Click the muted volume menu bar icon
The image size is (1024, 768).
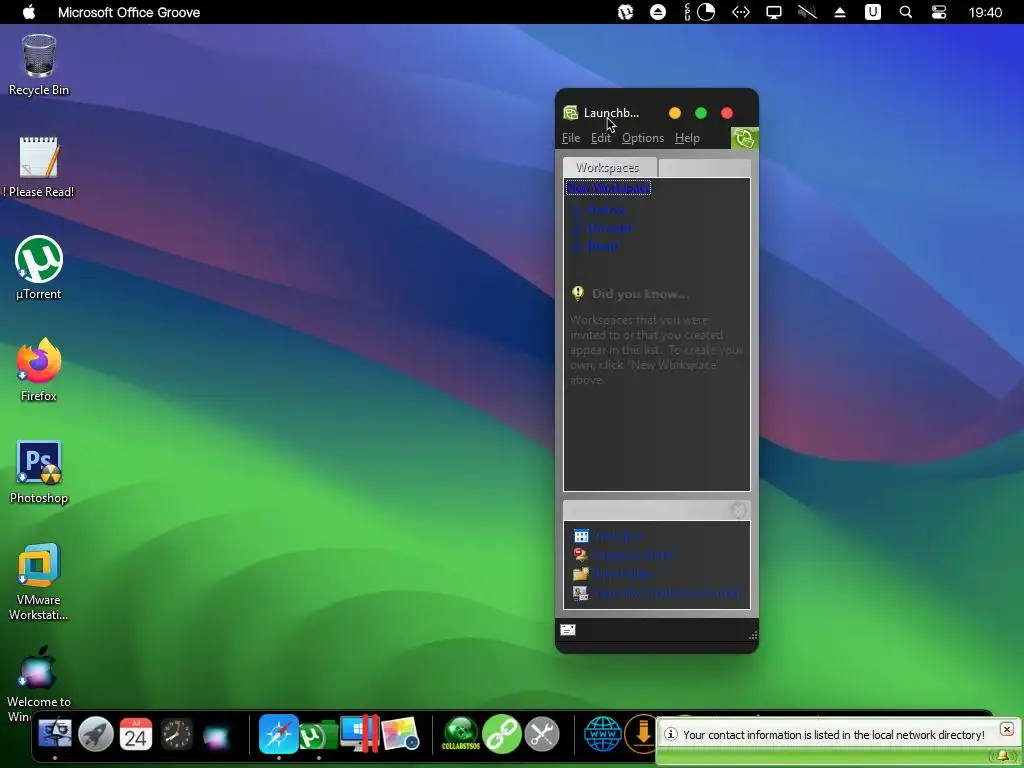[x=807, y=12]
